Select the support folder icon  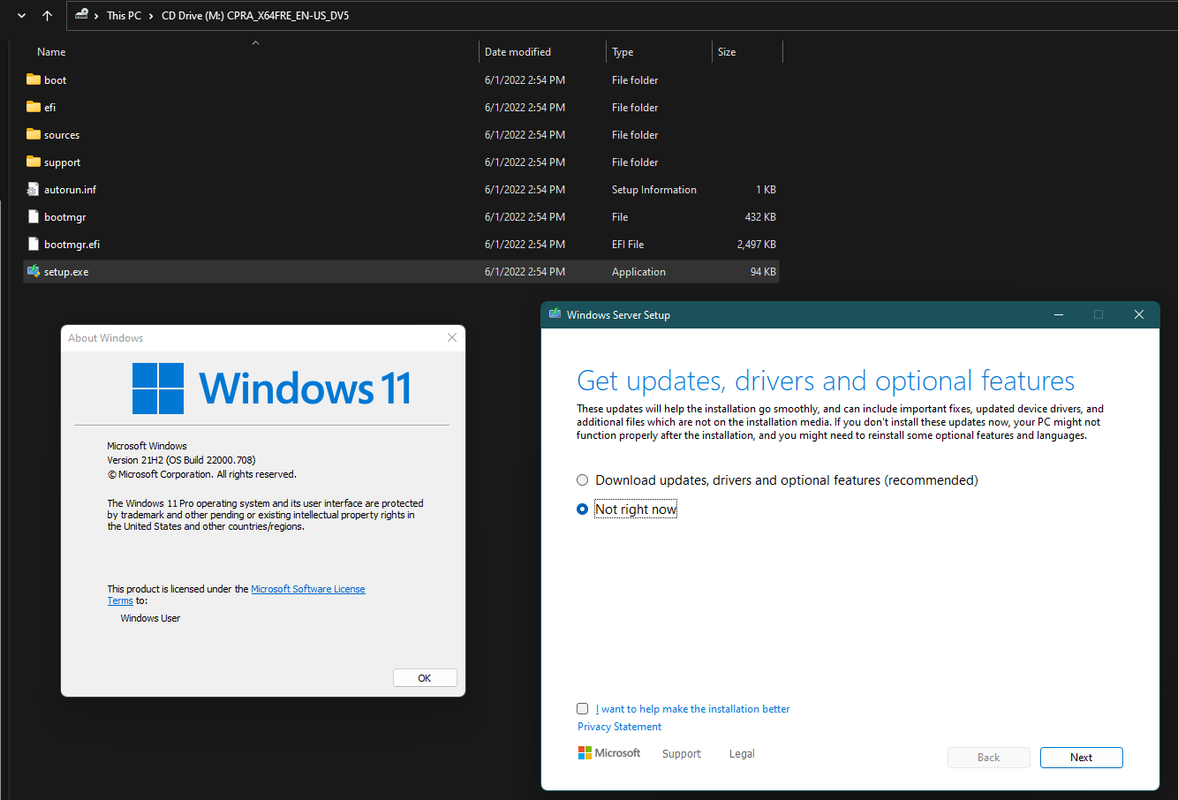click(x=33, y=162)
